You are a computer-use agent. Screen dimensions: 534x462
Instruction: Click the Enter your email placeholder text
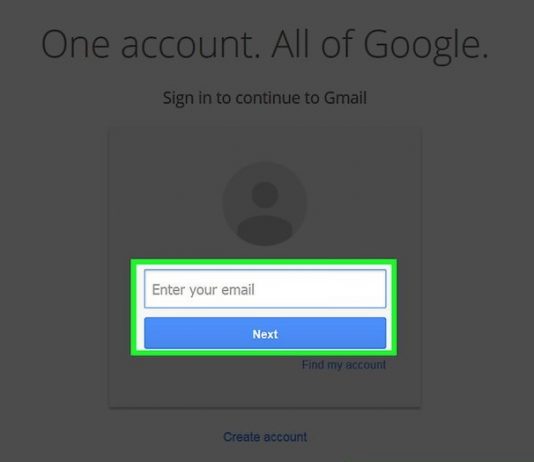(203, 290)
